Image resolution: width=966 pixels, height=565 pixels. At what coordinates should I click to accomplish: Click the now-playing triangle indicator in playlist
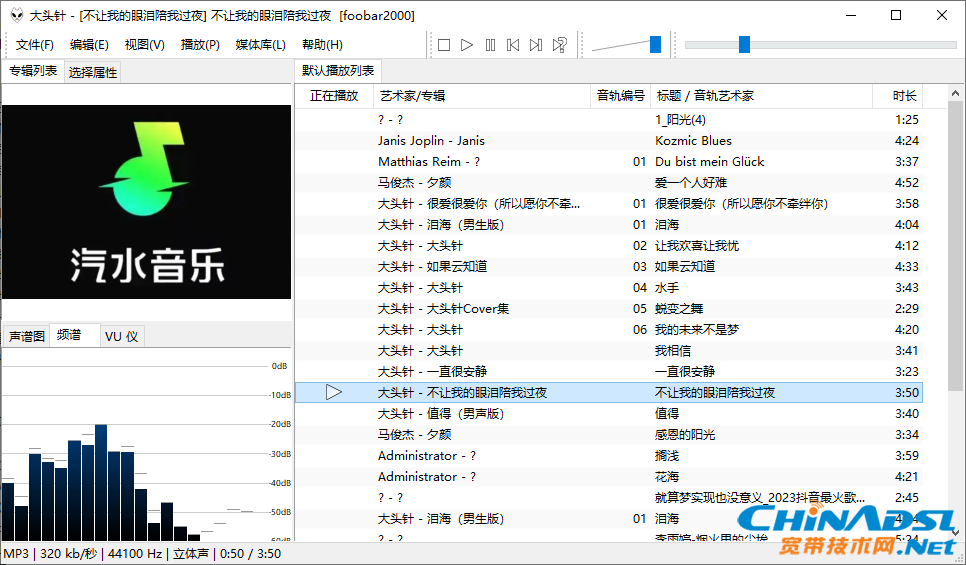click(334, 393)
